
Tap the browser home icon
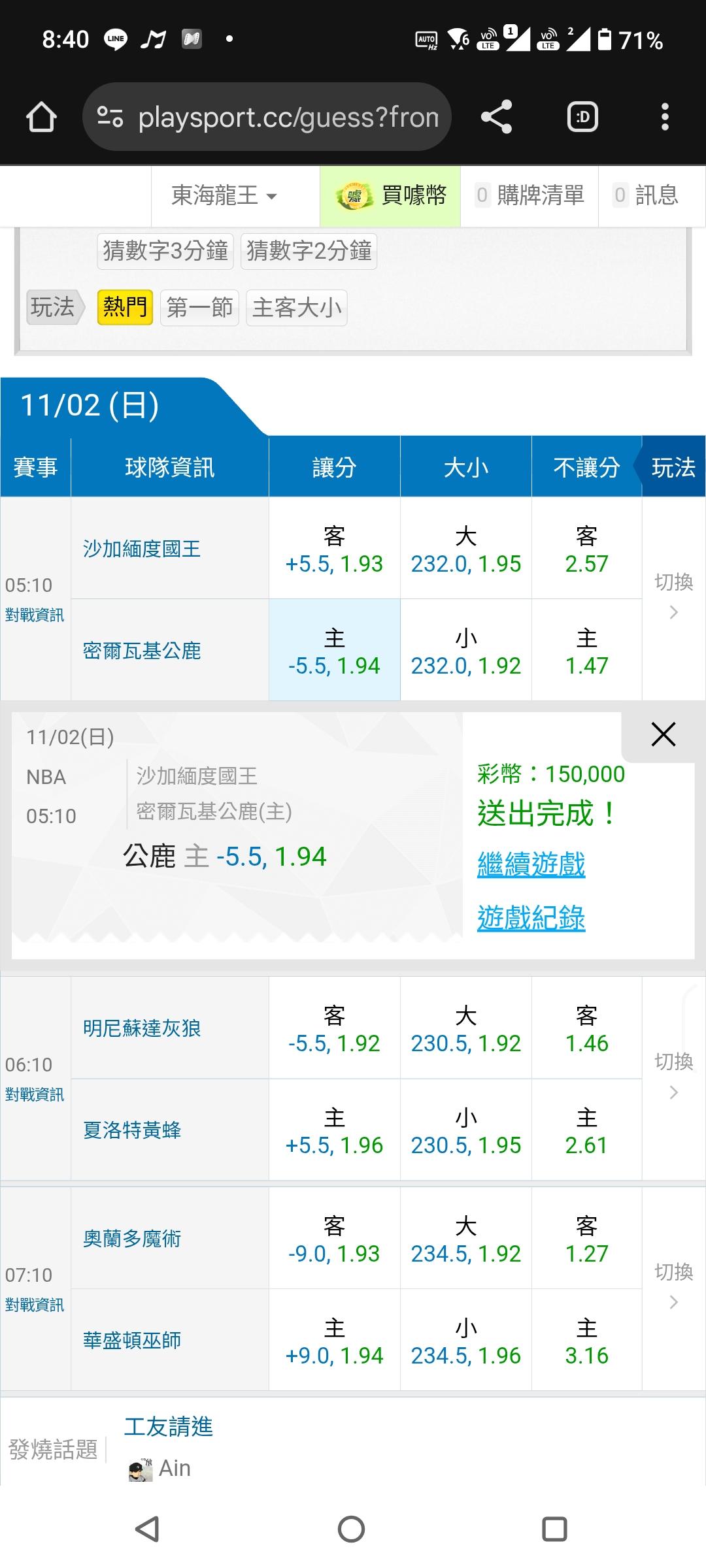pos(41,118)
